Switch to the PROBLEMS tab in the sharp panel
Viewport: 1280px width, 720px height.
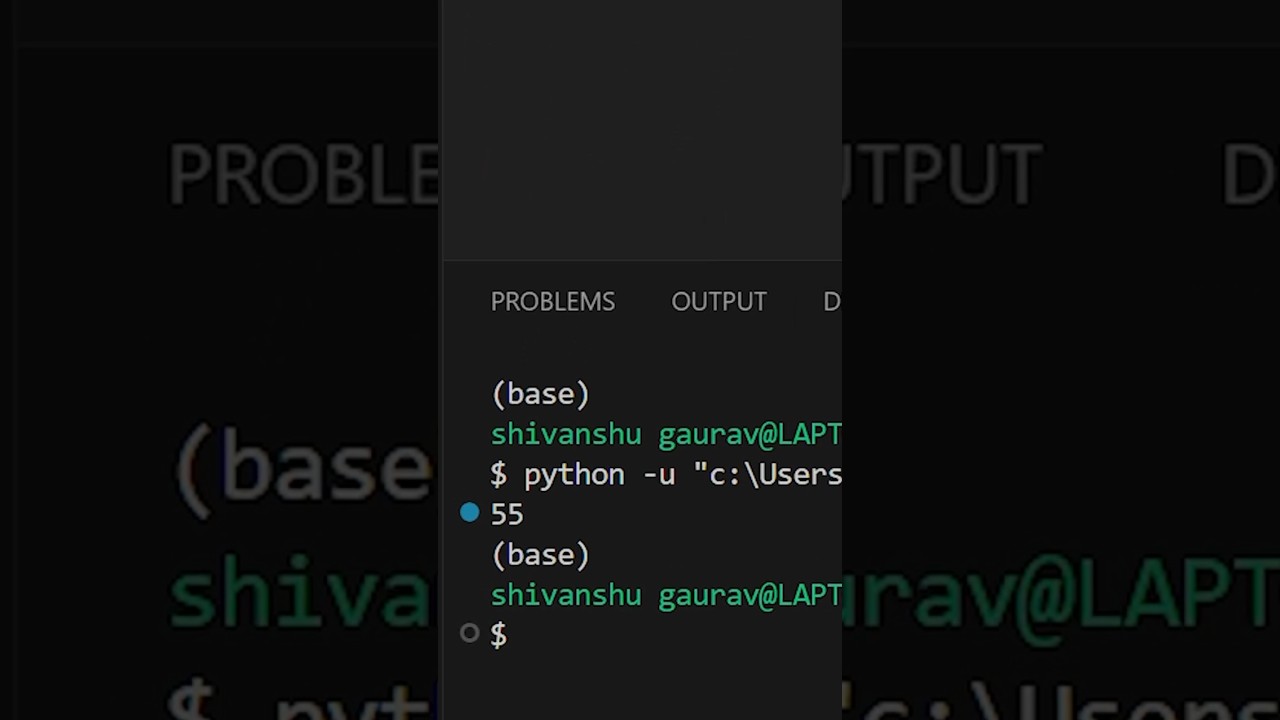click(553, 302)
